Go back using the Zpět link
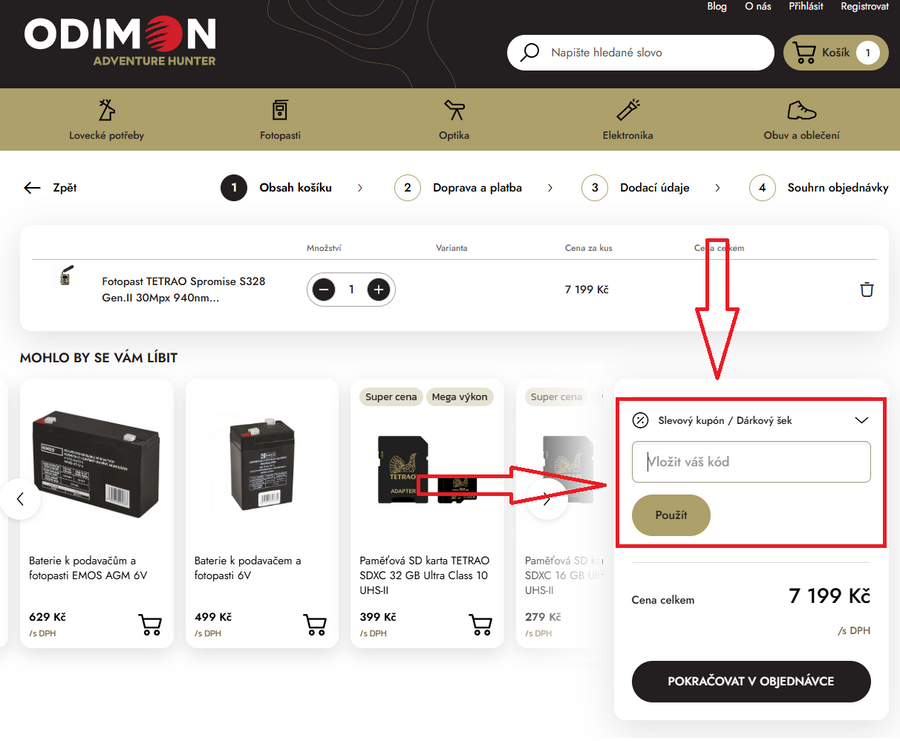 [x=50, y=188]
